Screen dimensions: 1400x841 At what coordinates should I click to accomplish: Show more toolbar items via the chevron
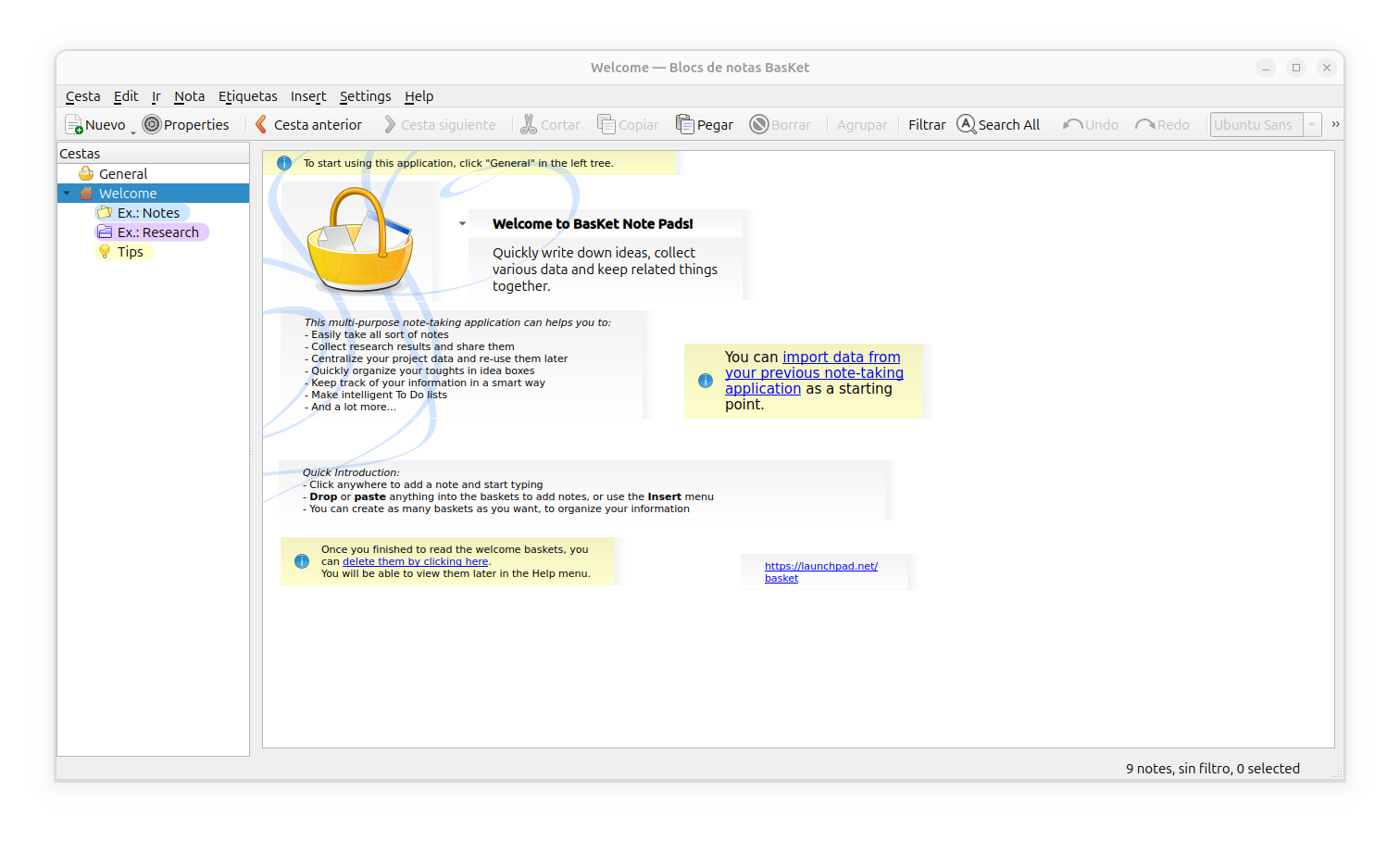coord(1335,124)
